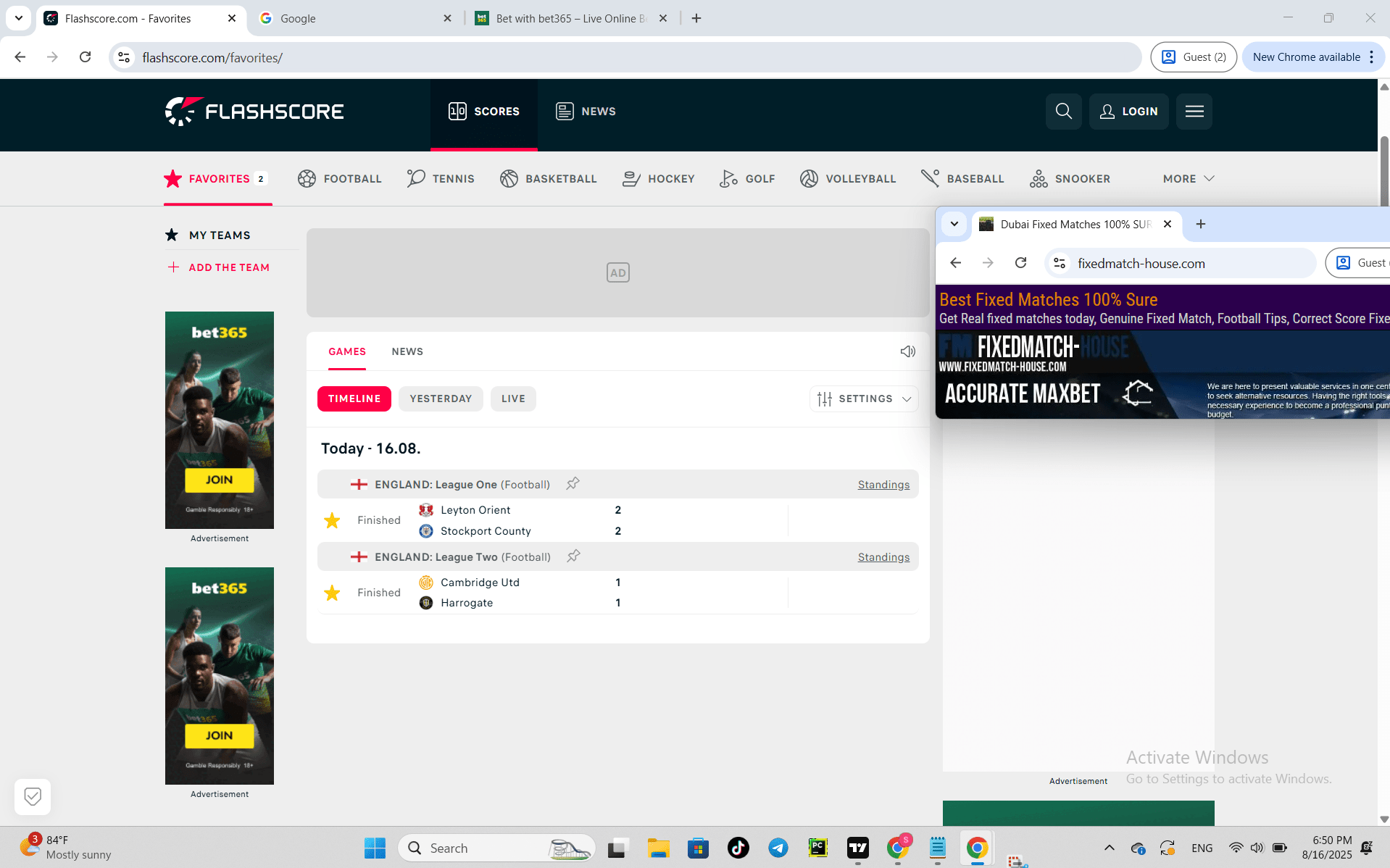Open League One Standings link
Screen dimensions: 1390x868
[x=883, y=485]
